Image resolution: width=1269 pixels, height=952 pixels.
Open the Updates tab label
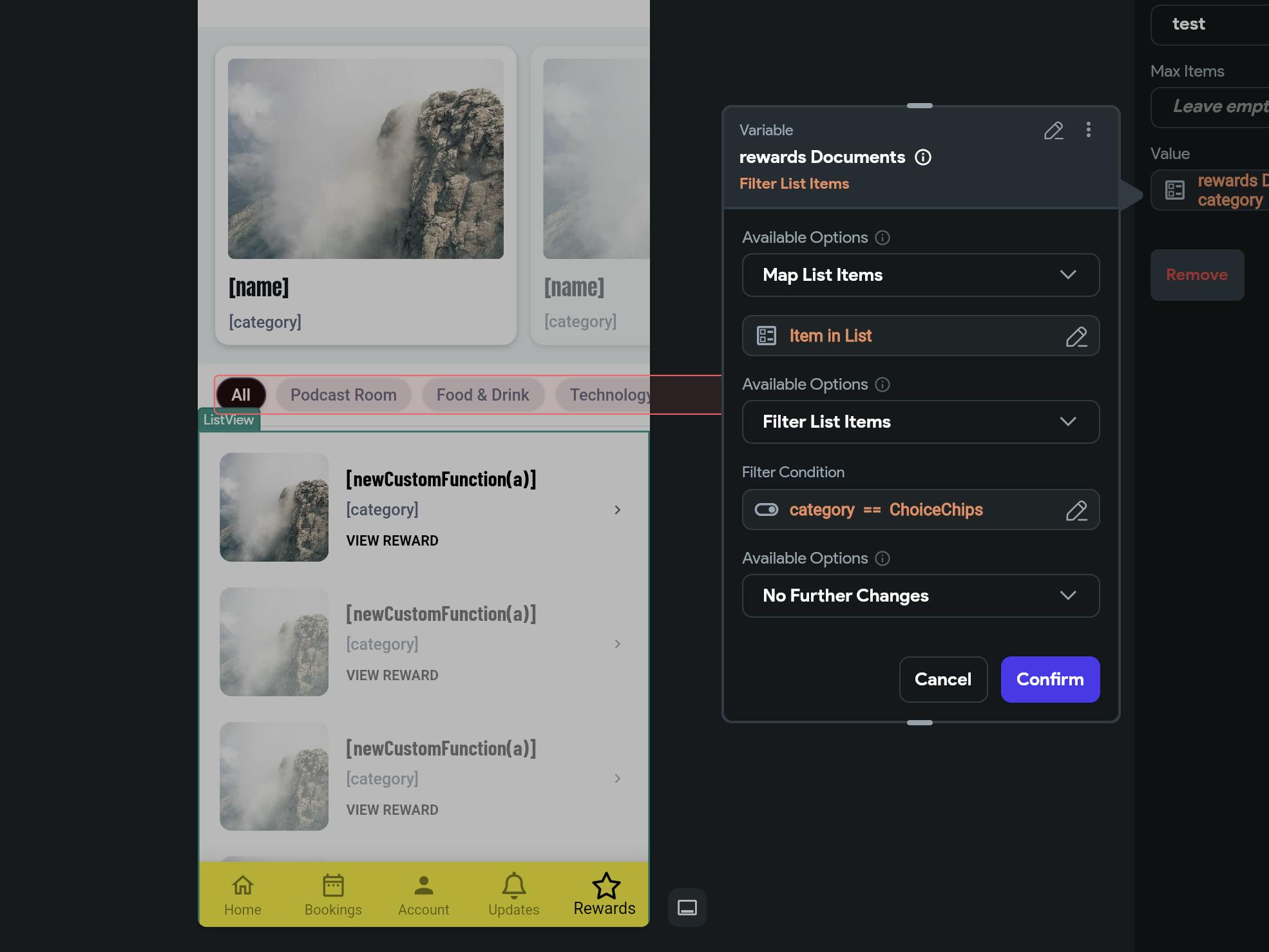click(514, 910)
